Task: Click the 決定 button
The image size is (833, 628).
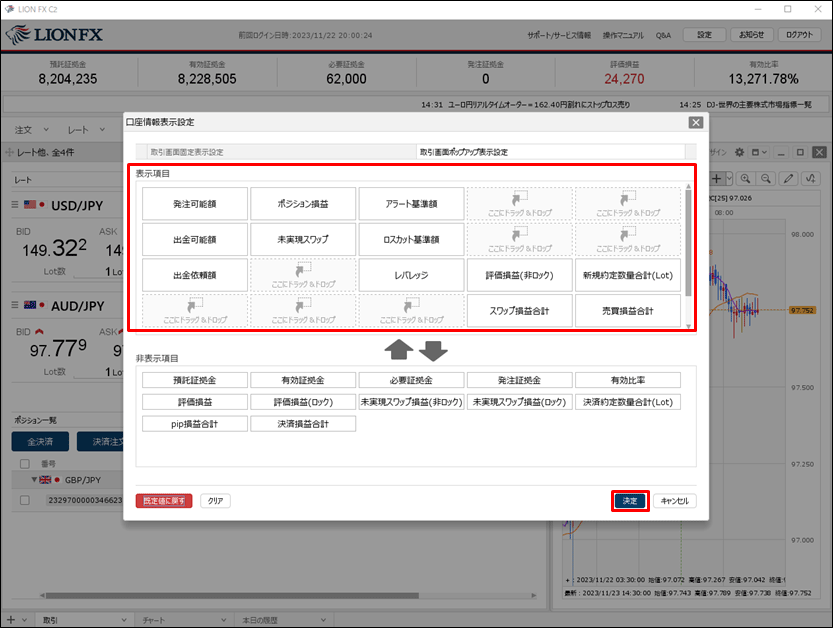Action: [630, 501]
